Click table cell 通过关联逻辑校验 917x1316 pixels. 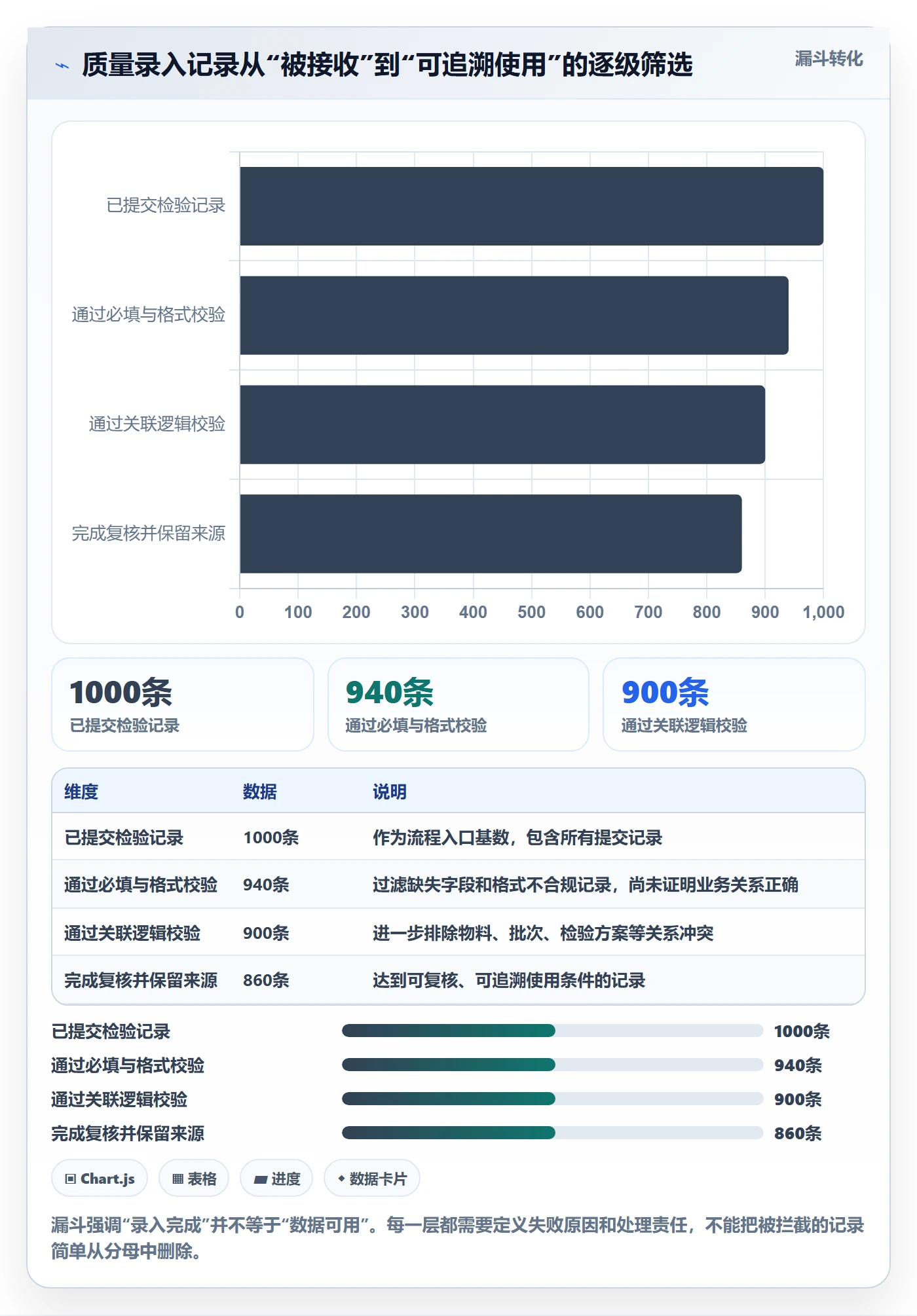point(132,933)
